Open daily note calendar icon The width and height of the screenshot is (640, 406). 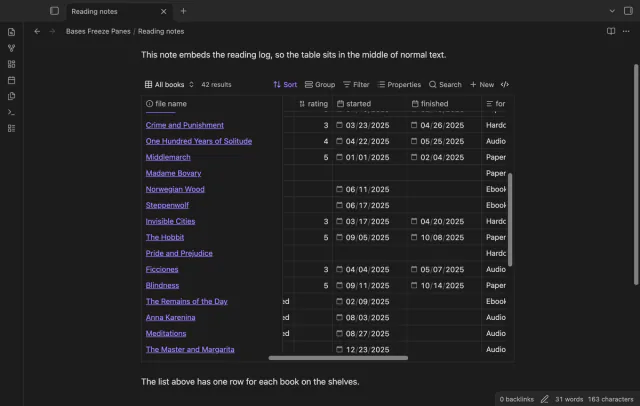point(11,80)
